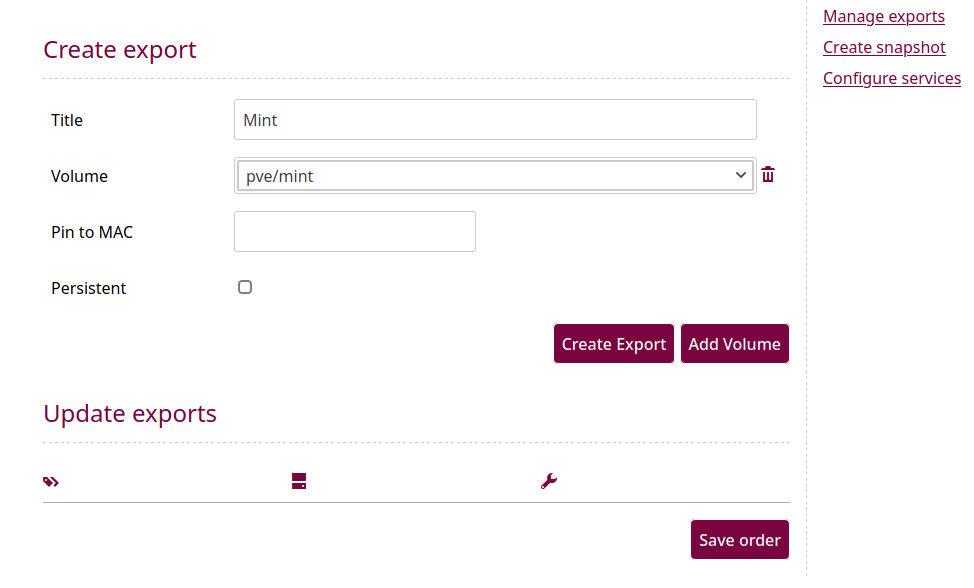Image resolution: width=974 pixels, height=588 pixels.
Task: Click the tags column header icon
Action: pos(51,482)
